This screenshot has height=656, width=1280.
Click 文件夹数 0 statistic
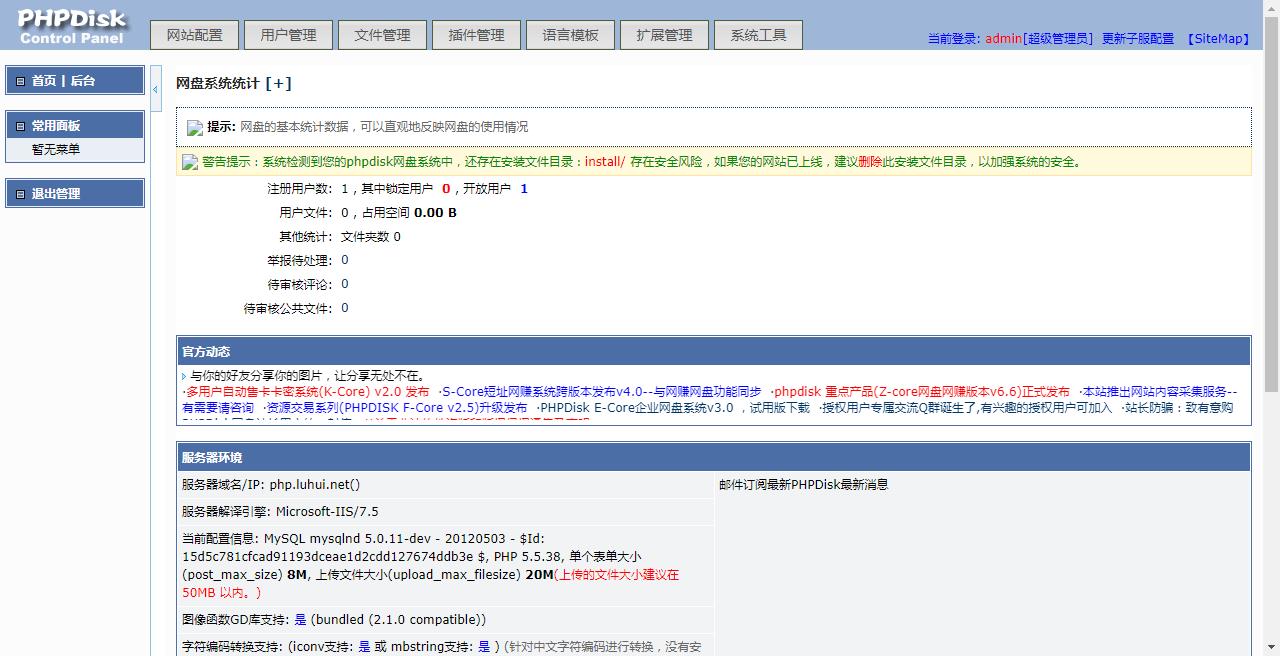pyautogui.click(x=371, y=237)
